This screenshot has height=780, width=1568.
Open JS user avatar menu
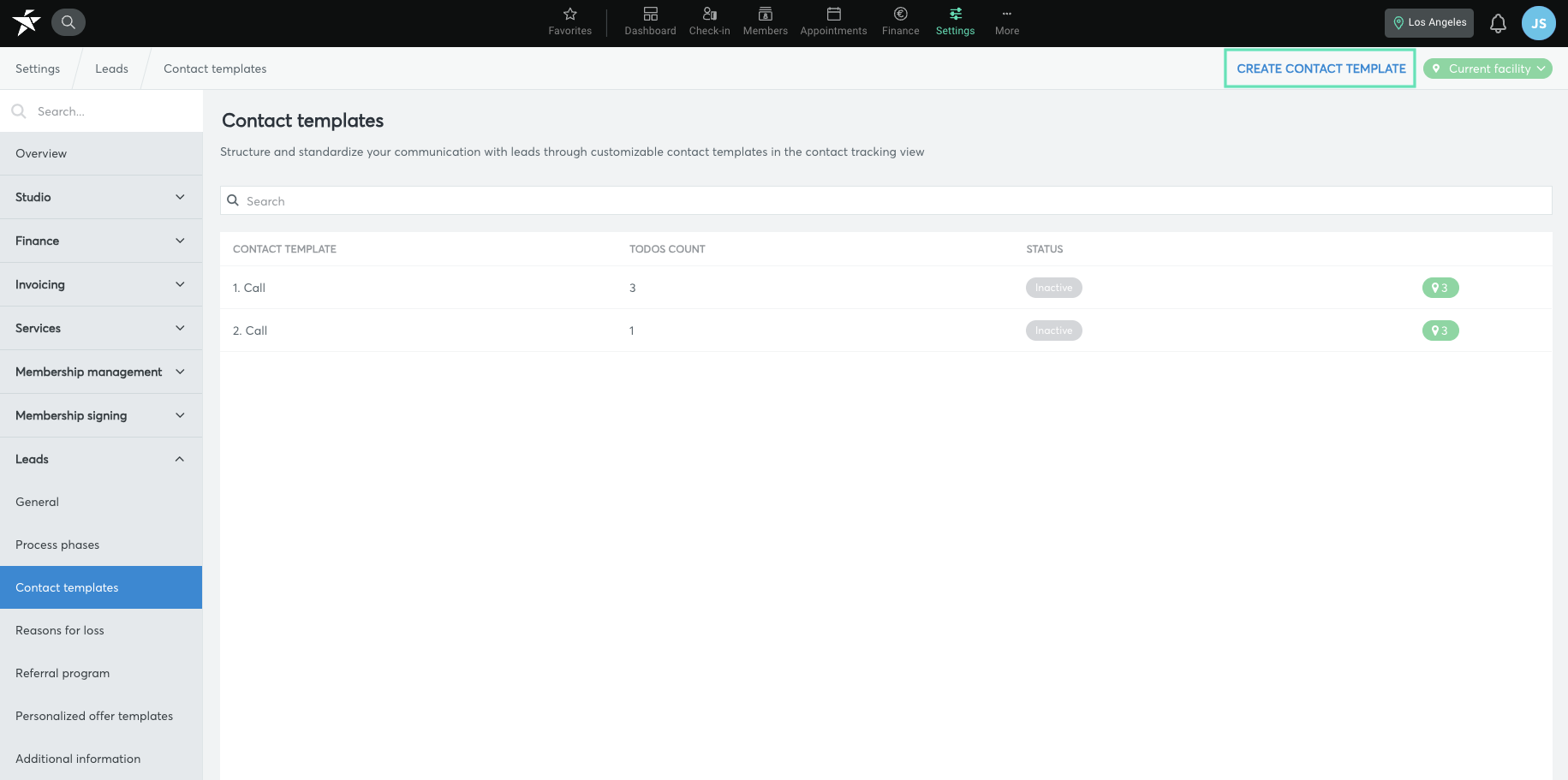1538,23
